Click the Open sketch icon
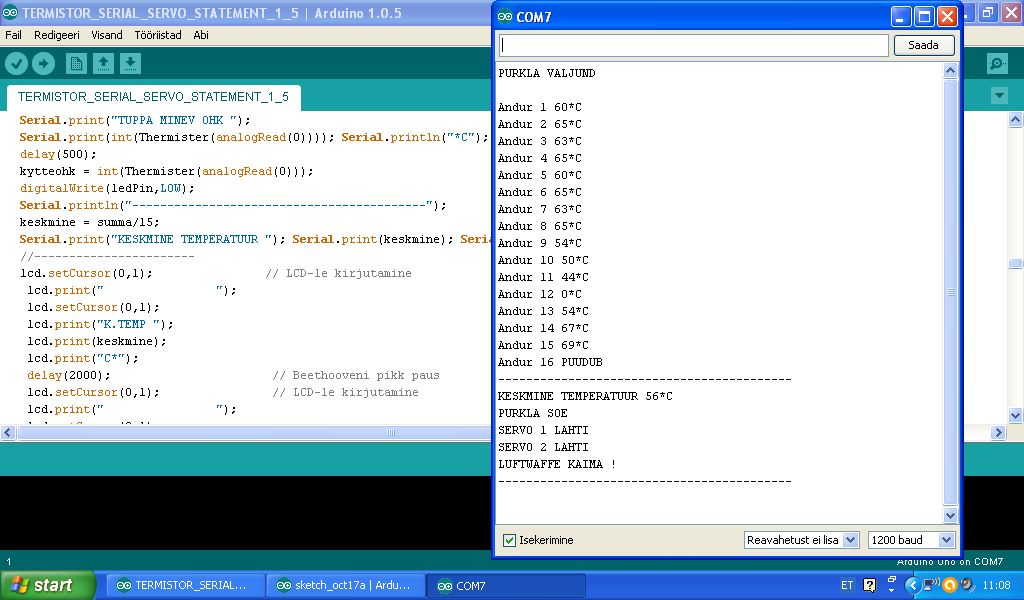This screenshot has width=1024, height=600. point(103,64)
